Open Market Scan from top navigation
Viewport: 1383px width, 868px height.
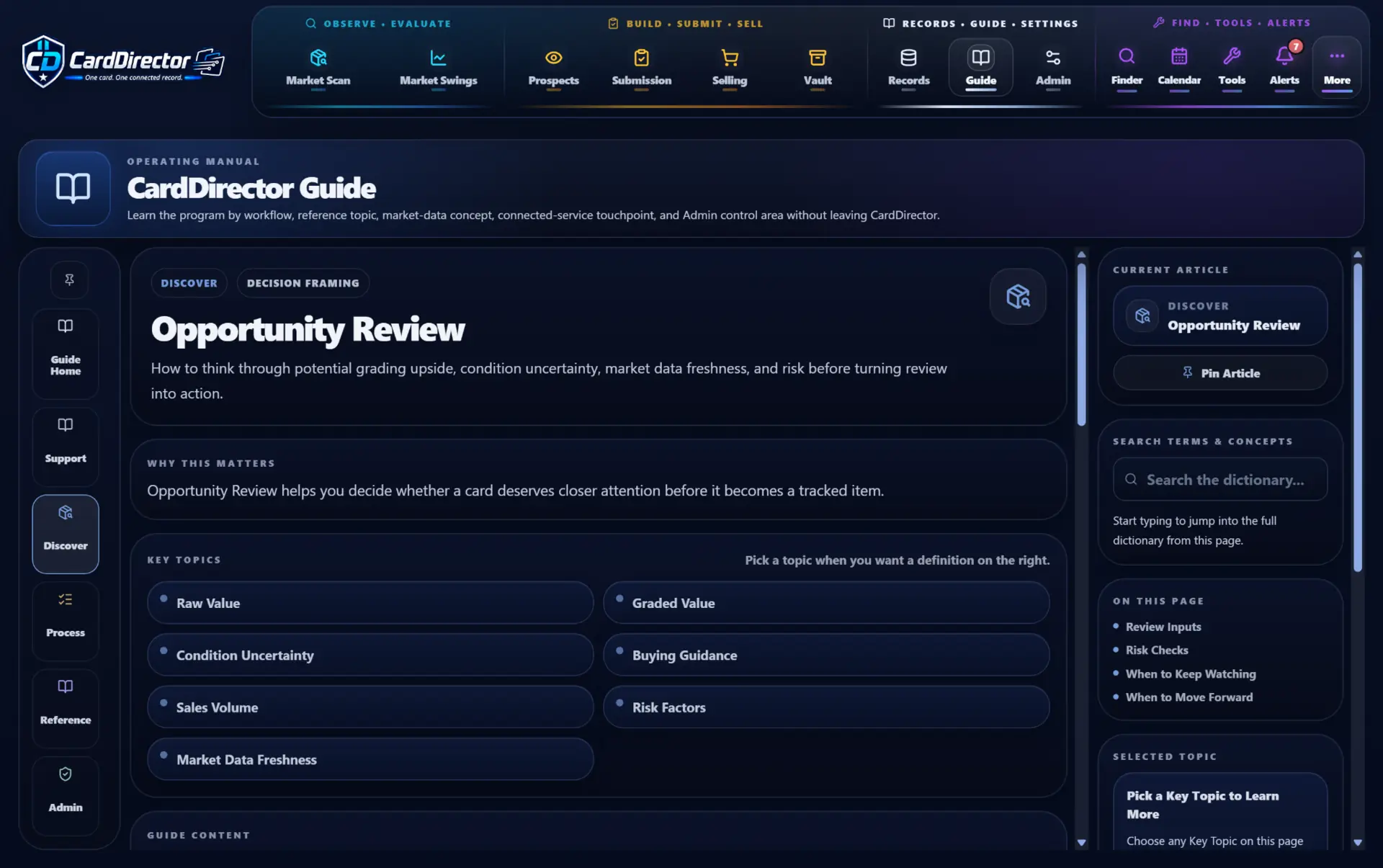318,67
